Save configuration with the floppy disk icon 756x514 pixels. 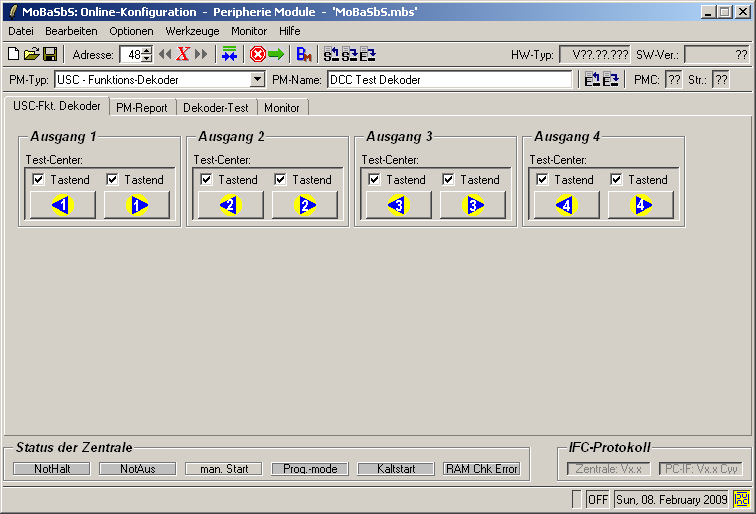click(49, 54)
